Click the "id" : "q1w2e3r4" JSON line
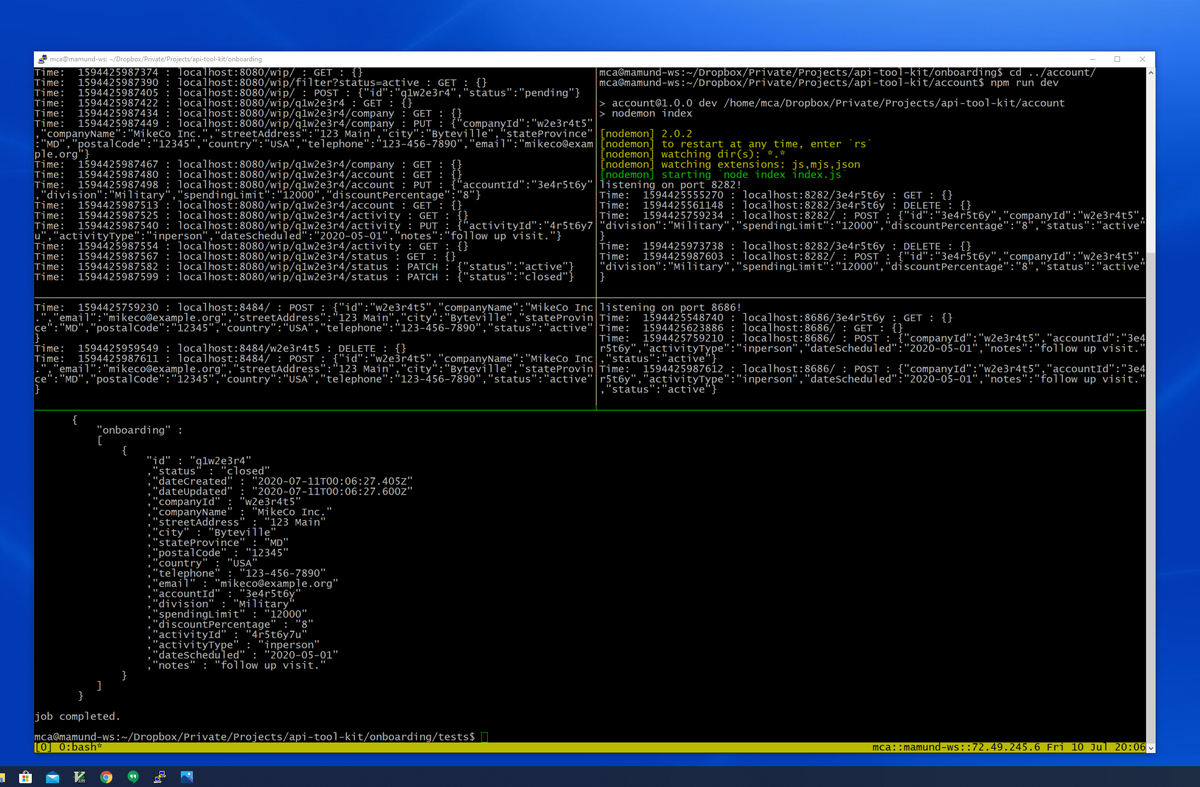1200x787 pixels. (x=198, y=460)
